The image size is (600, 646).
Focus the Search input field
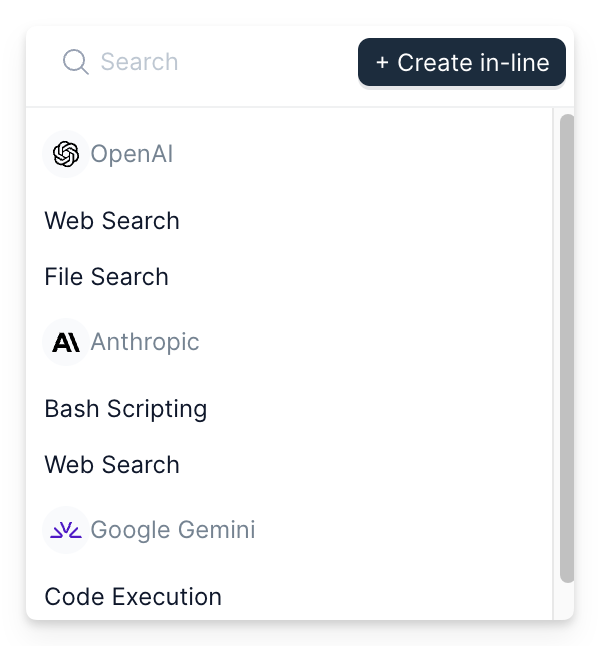(200, 62)
